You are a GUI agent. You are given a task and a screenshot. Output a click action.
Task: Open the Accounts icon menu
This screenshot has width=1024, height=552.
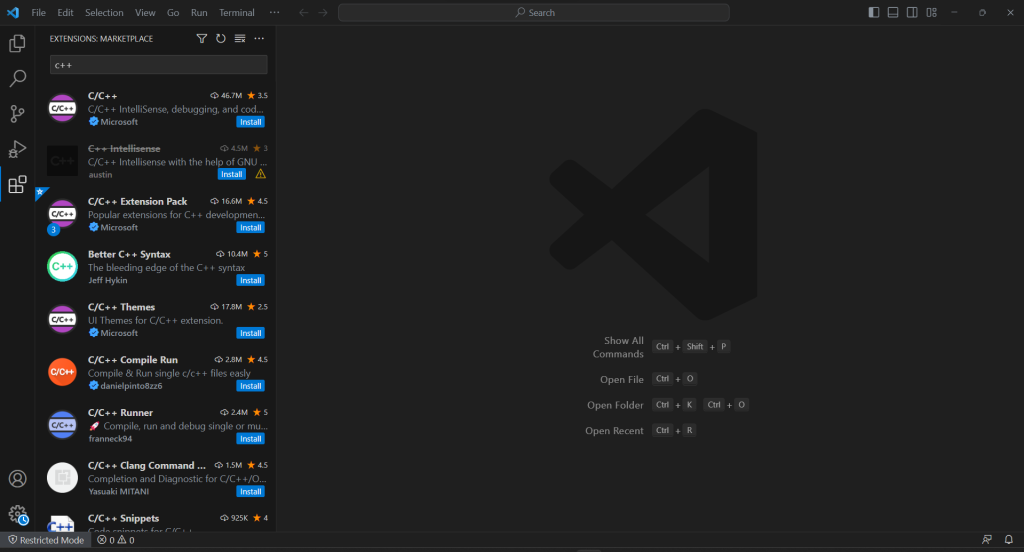point(17,479)
